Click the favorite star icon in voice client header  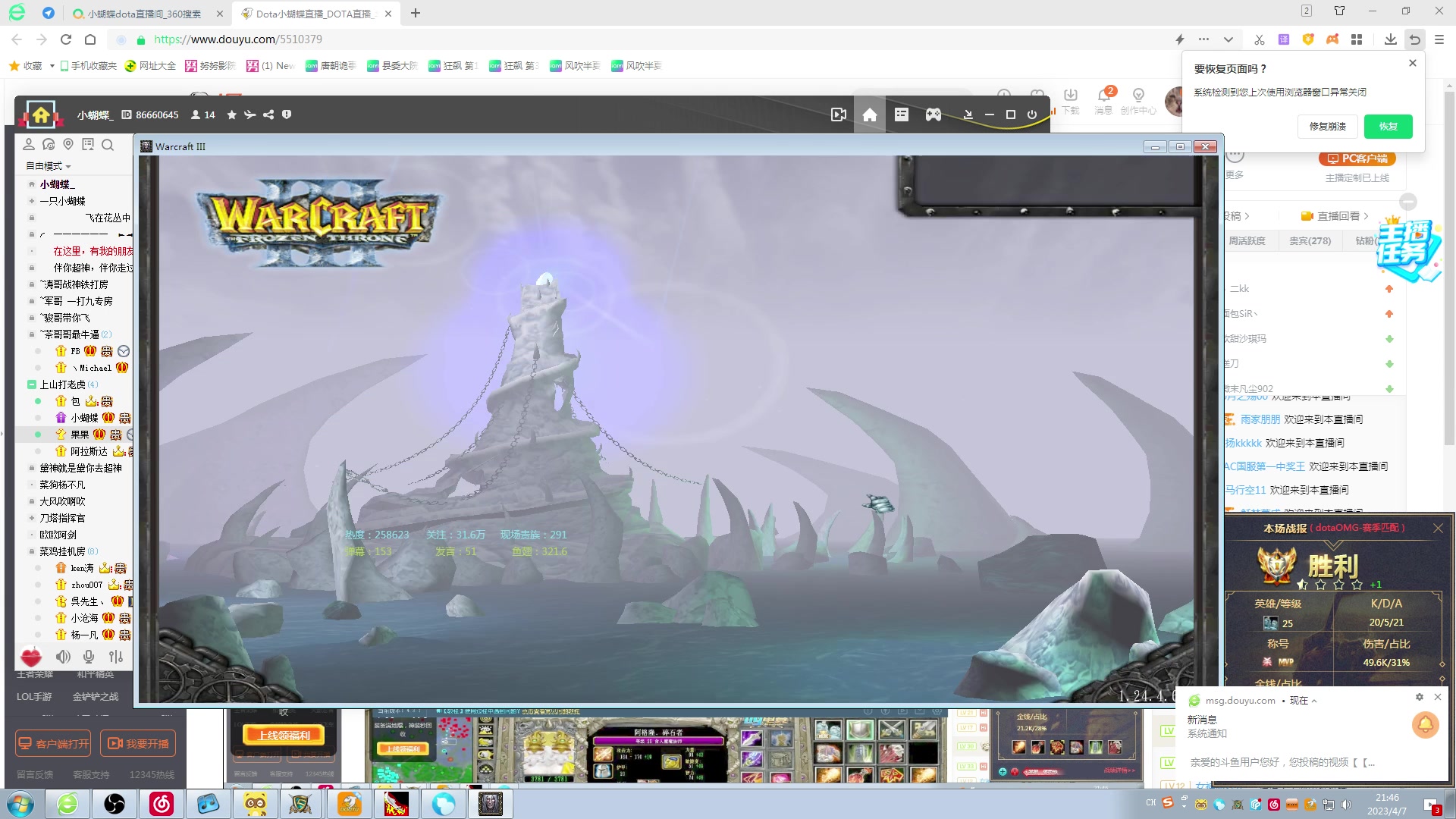(232, 115)
